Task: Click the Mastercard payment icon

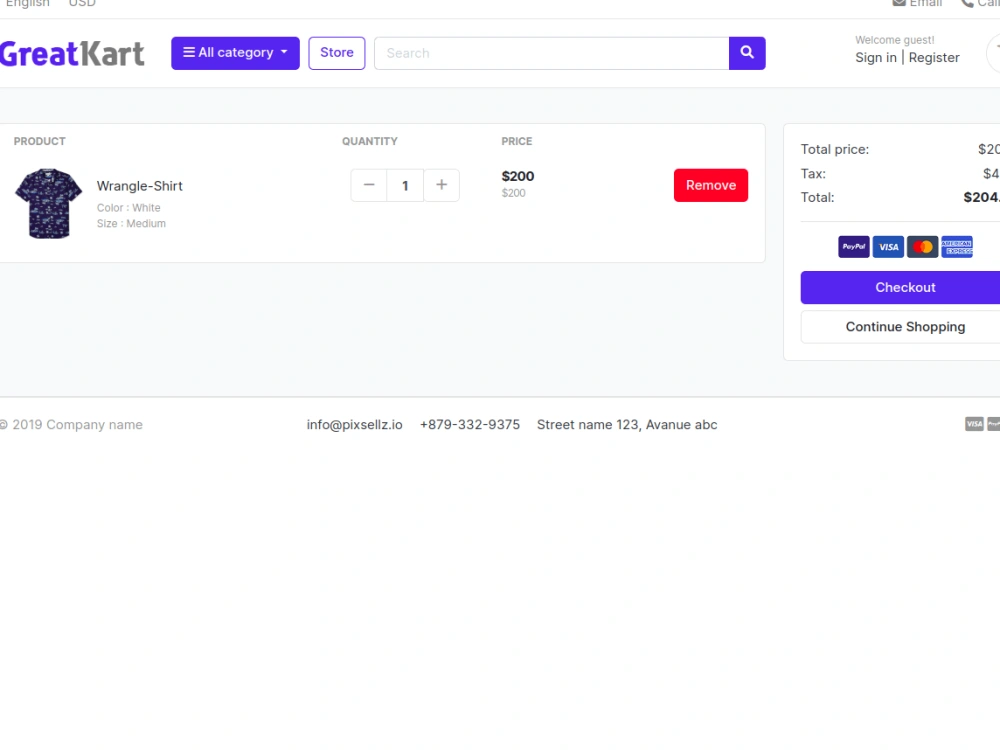Action: point(922,247)
